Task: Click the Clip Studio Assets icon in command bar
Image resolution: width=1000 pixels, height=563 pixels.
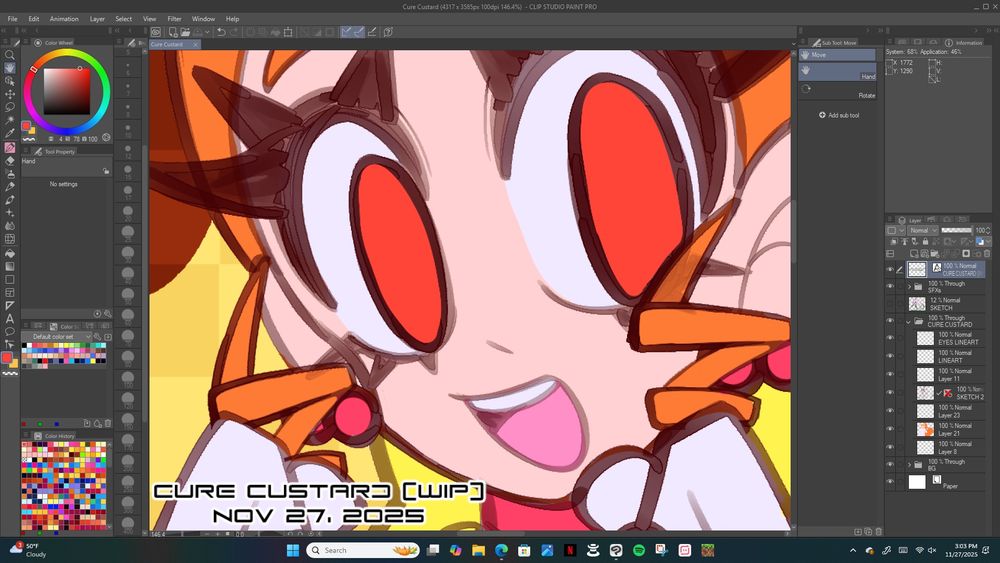Action: (388, 32)
